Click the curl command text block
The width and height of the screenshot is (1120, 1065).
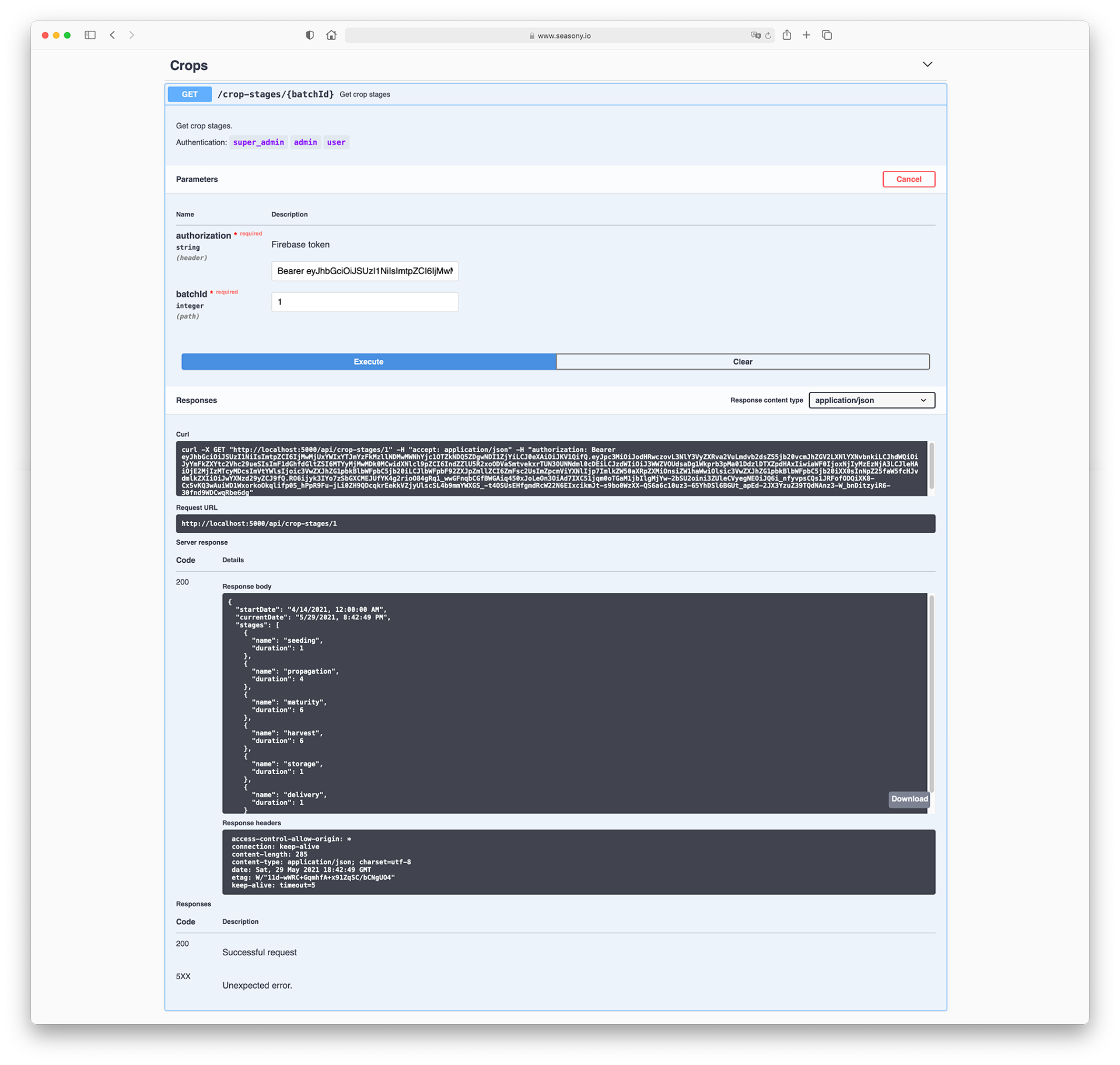[551, 469]
